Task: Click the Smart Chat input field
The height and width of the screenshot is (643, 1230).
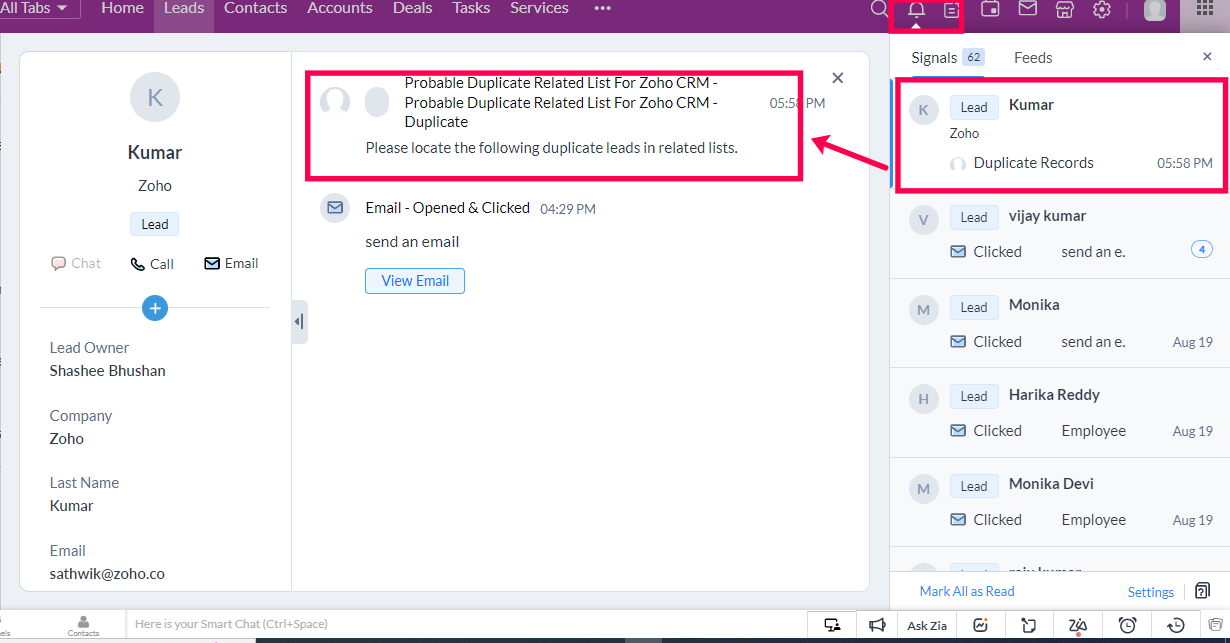Action: (465, 625)
